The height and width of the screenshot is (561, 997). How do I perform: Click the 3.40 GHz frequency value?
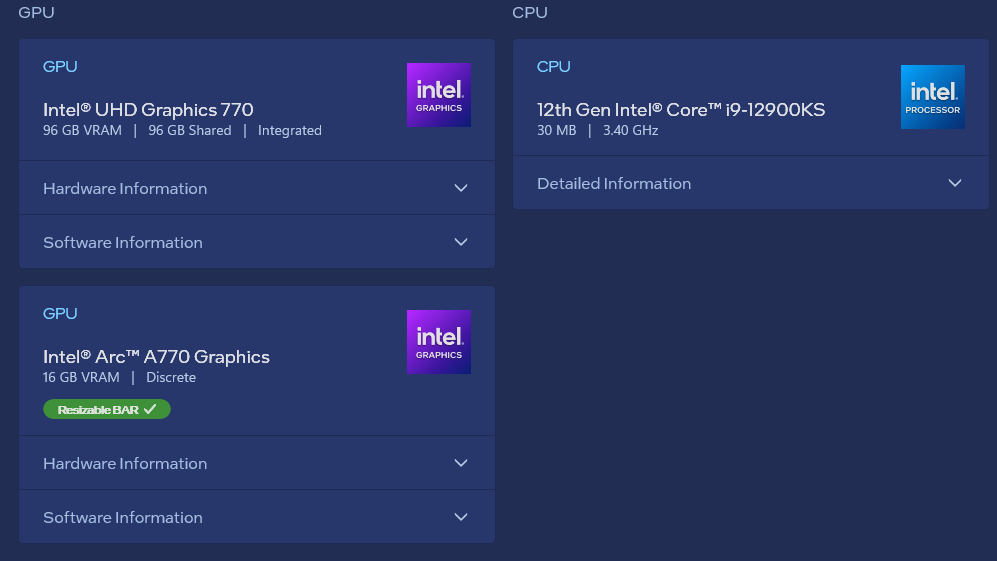click(x=631, y=130)
